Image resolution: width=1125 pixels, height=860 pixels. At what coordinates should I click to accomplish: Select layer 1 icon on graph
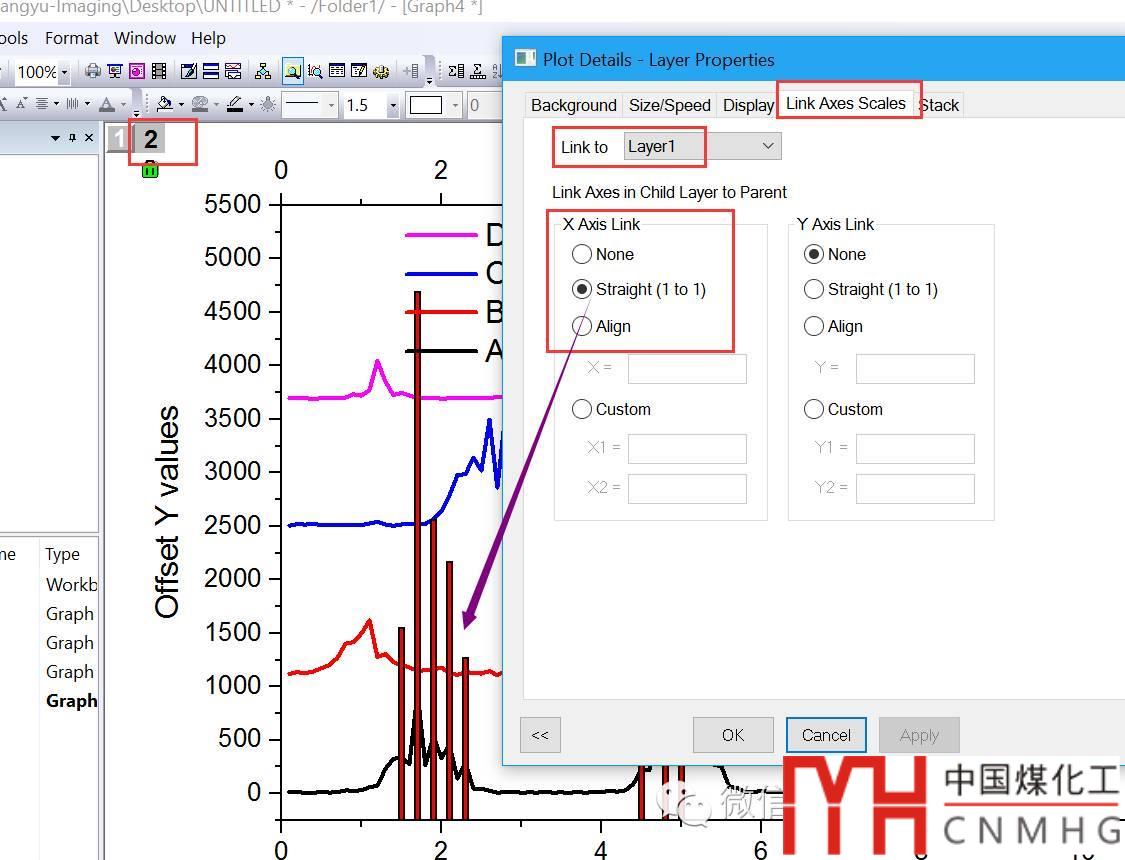[x=118, y=139]
